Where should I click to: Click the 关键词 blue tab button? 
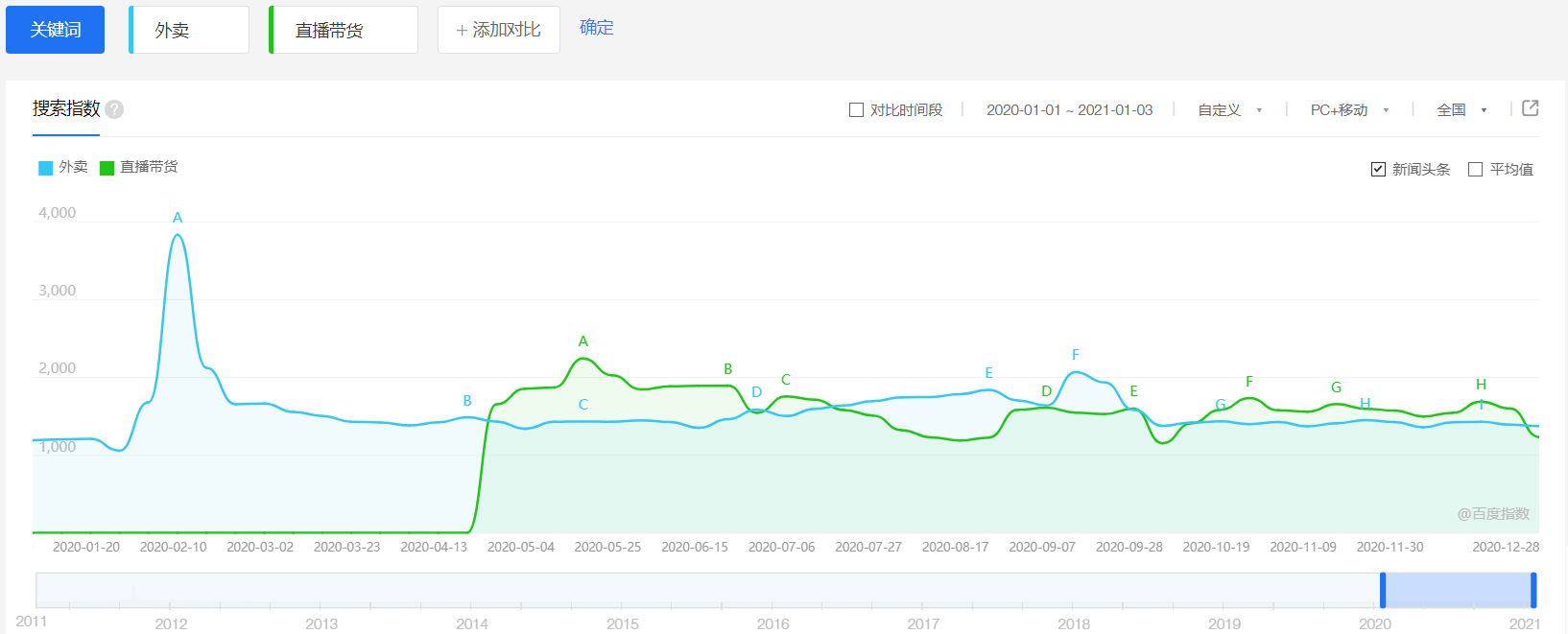[x=55, y=30]
